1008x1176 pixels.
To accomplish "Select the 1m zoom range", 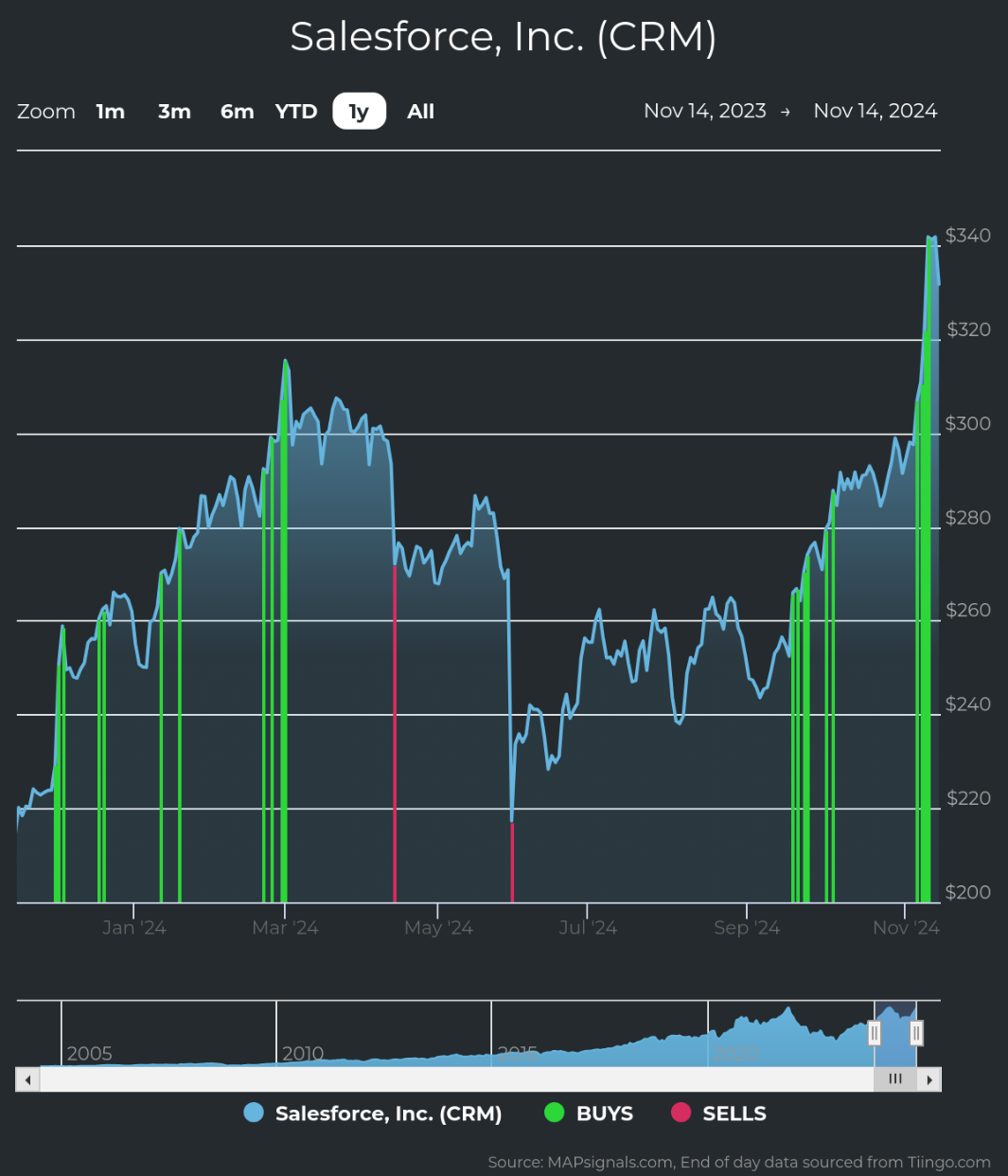I will point(111,112).
